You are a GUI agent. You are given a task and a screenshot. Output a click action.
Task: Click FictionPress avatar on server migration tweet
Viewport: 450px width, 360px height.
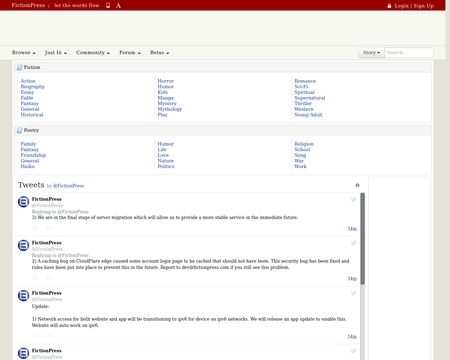23,202
